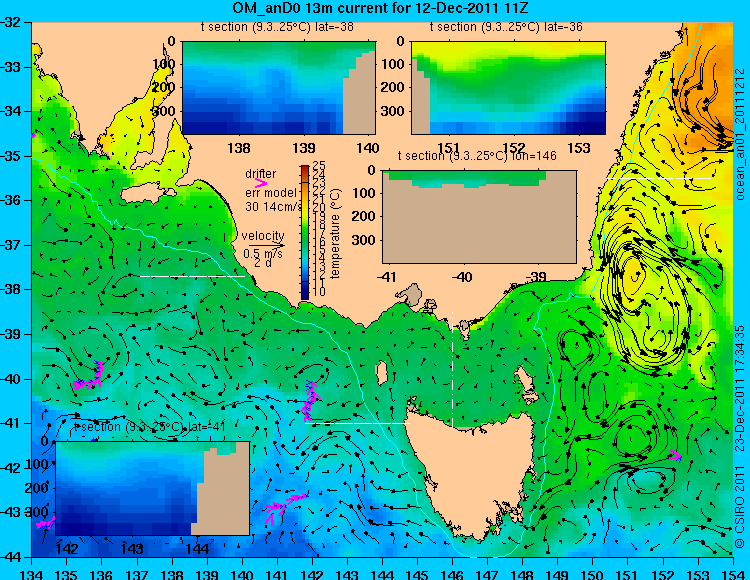
Task: Click the '-32' latitude label on left axis
Action: (10, 22)
